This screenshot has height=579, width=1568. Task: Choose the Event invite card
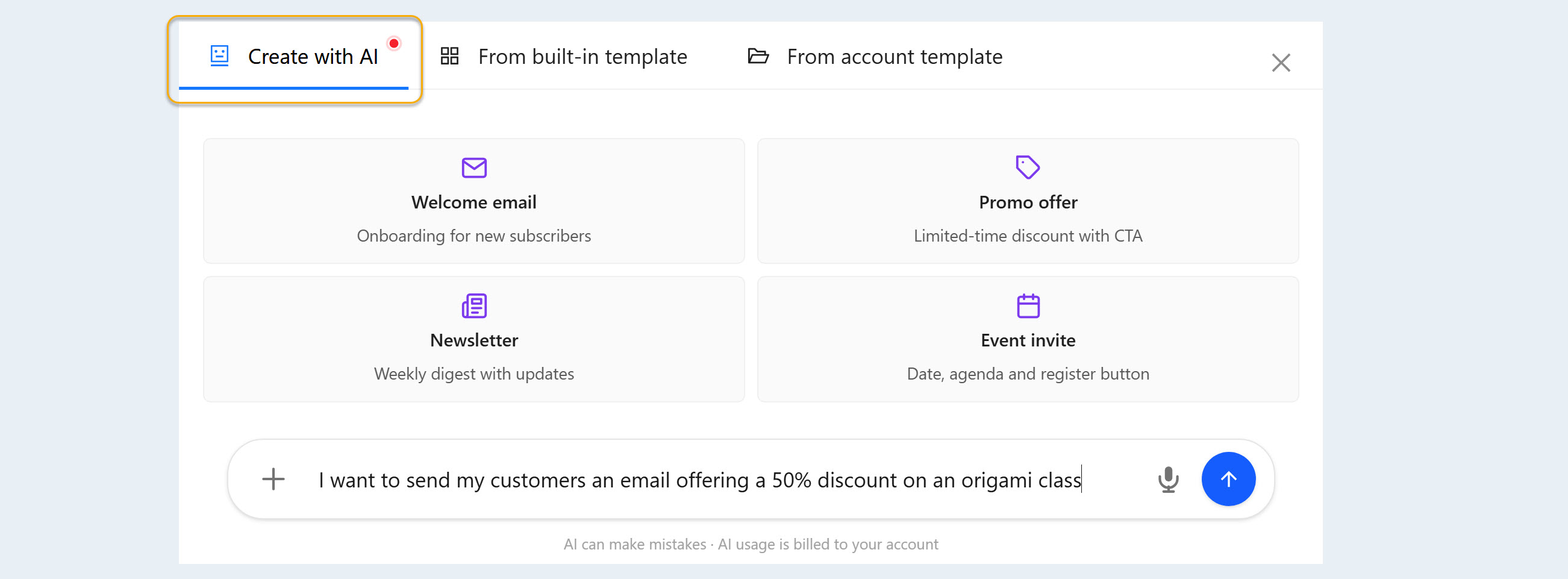click(x=1028, y=339)
